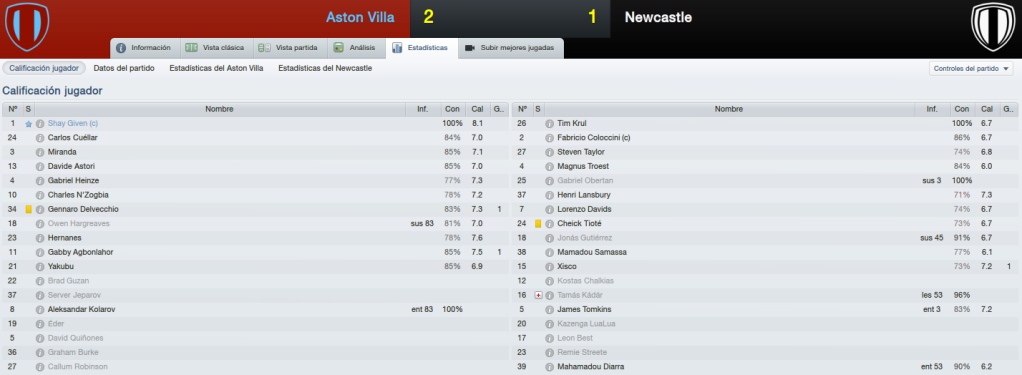Image resolution: width=1022 pixels, height=375 pixels.
Task: Expand Controles del partido dropdown
Action: click(x=971, y=68)
